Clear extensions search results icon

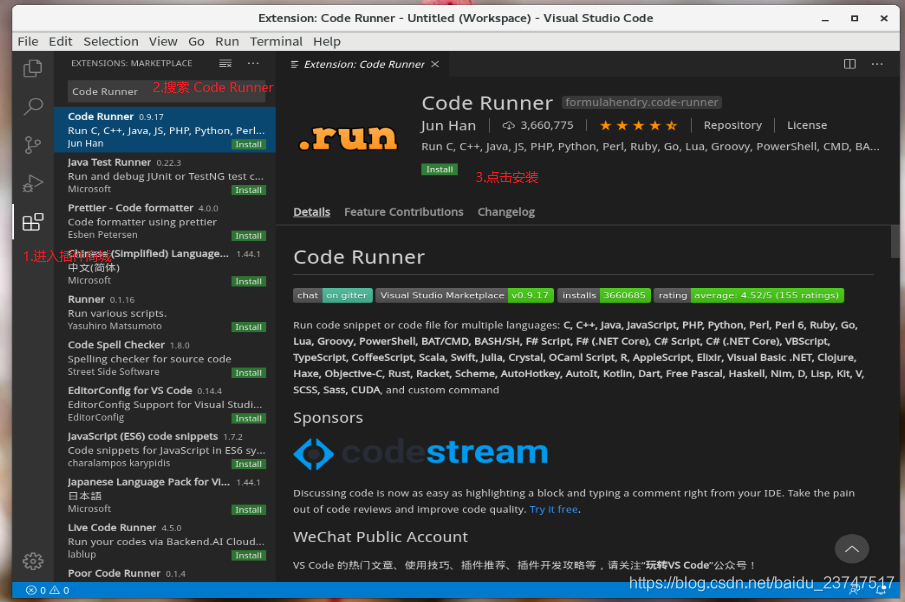pyautogui.click(x=225, y=63)
